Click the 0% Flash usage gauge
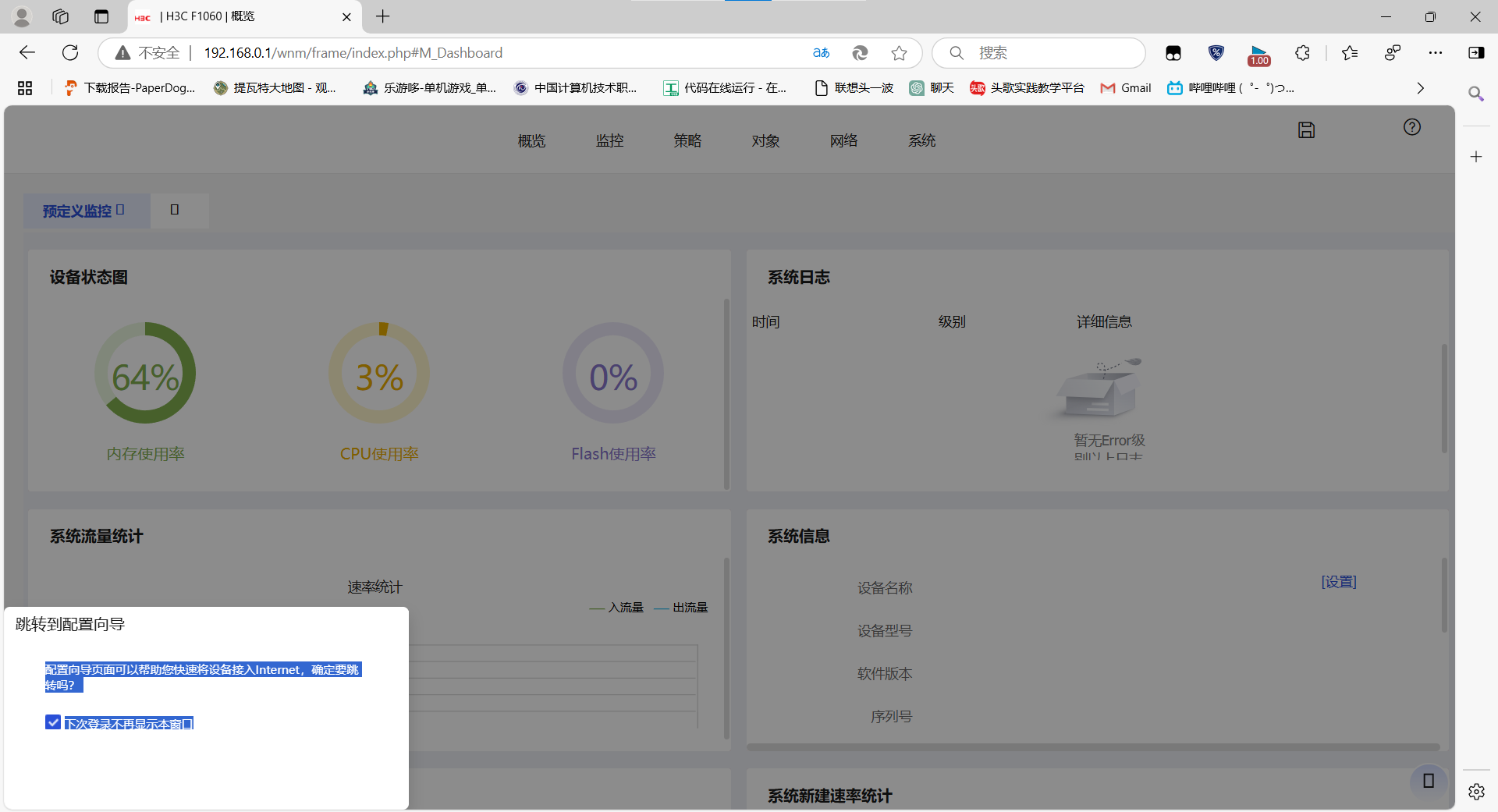1498x812 pixels. [x=613, y=374]
